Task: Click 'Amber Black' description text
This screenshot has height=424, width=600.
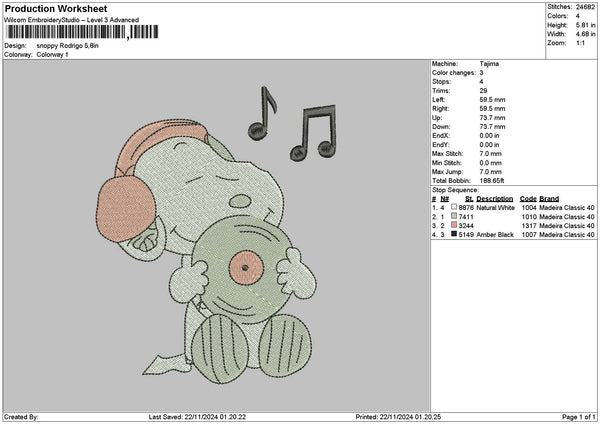Action: point(495,235)
